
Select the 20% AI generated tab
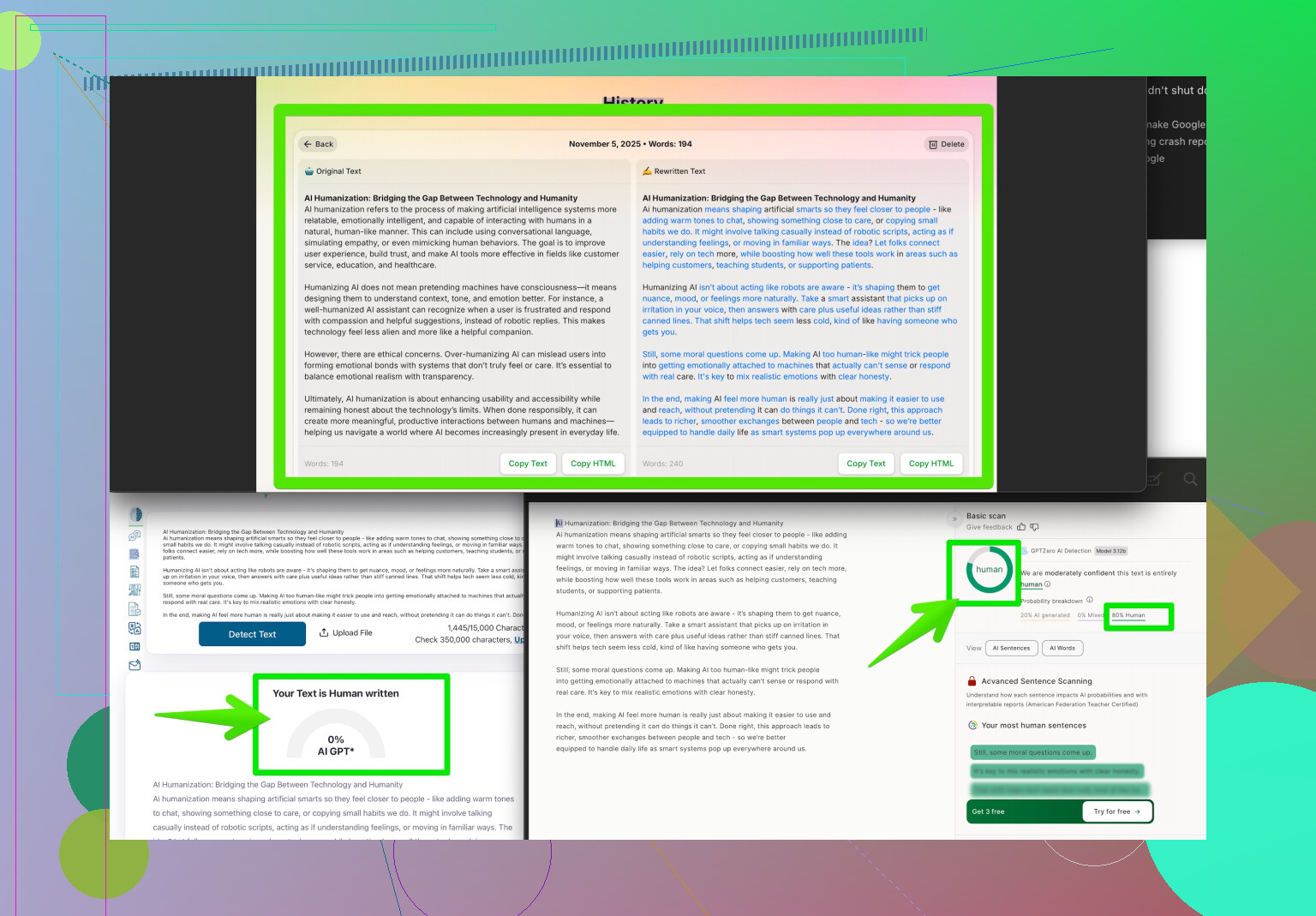pos(1044,615)
